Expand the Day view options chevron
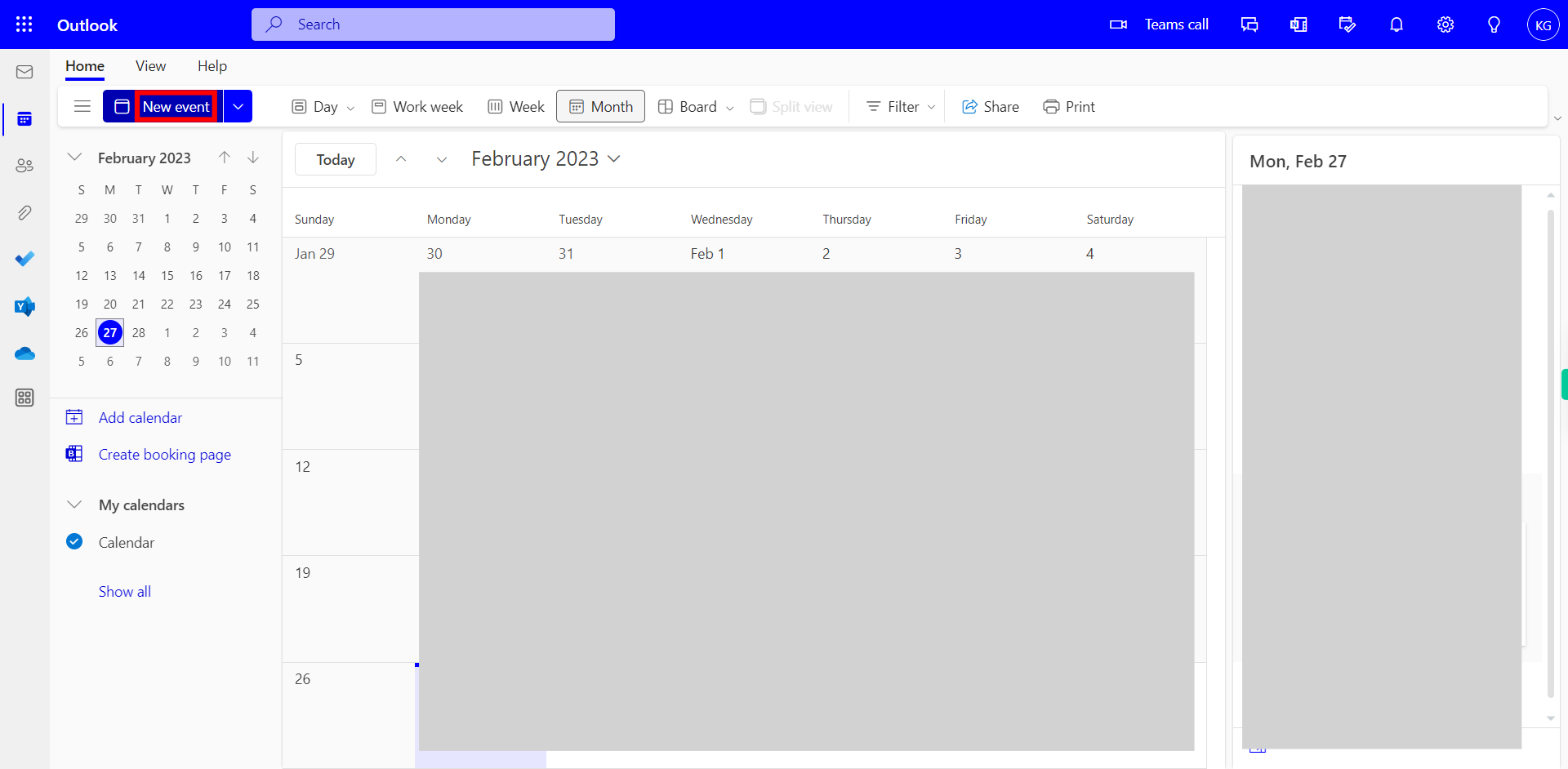 pyautogui.click(x=350, y=108)
